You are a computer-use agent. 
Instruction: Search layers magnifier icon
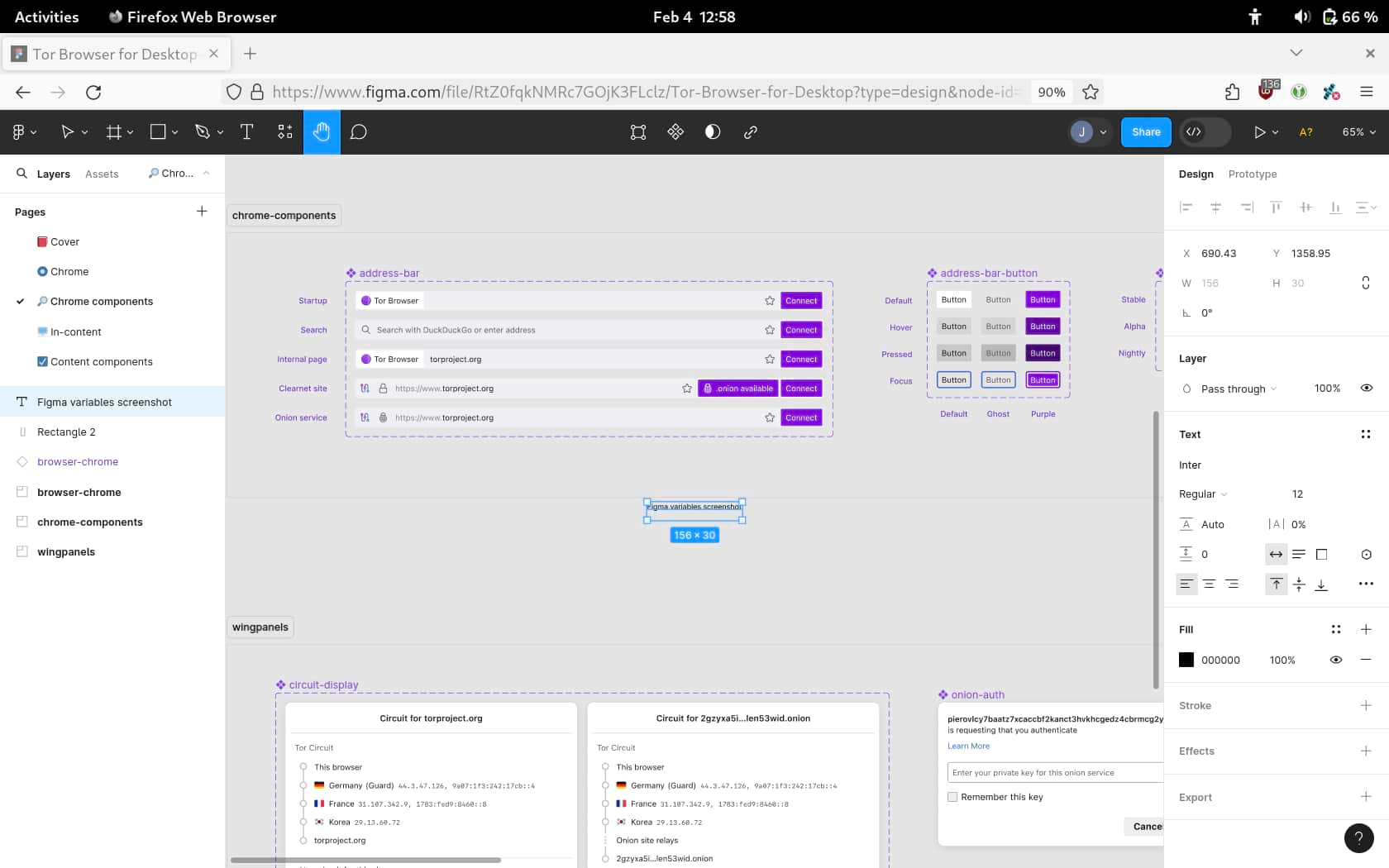[22, 174]
